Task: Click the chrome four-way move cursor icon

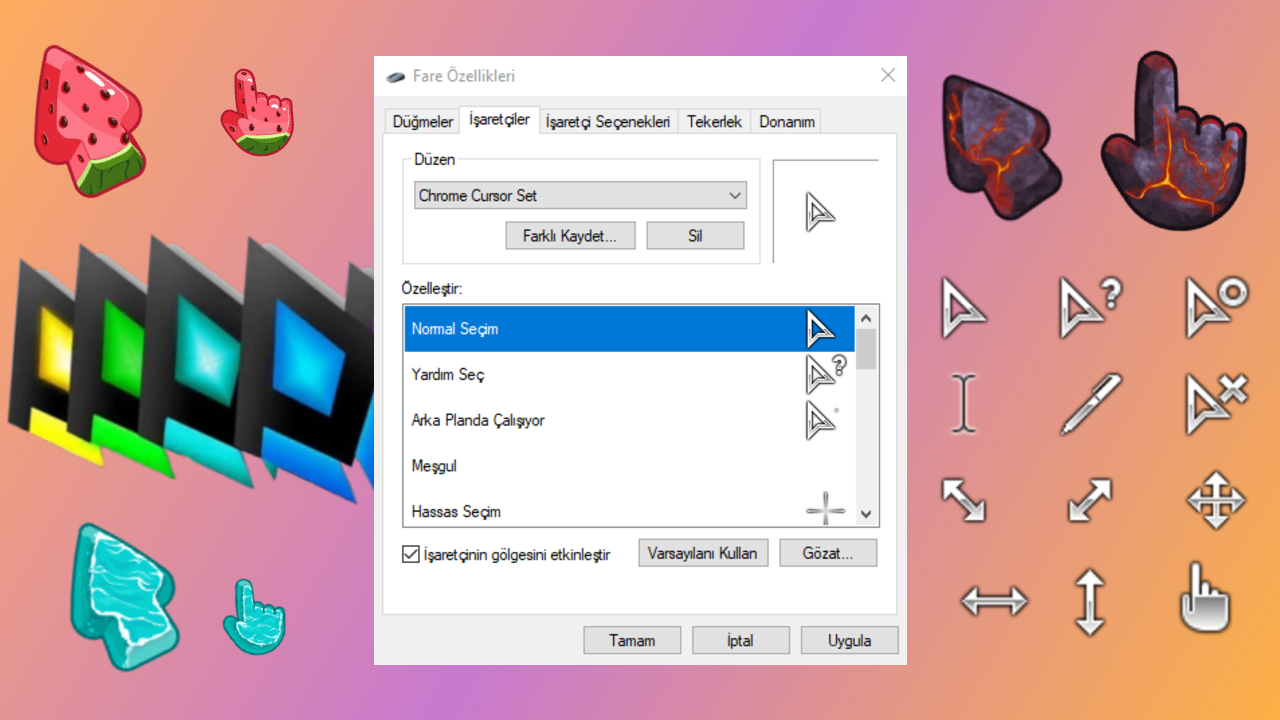Action: pyautogui.click(x=1215, y=499)
